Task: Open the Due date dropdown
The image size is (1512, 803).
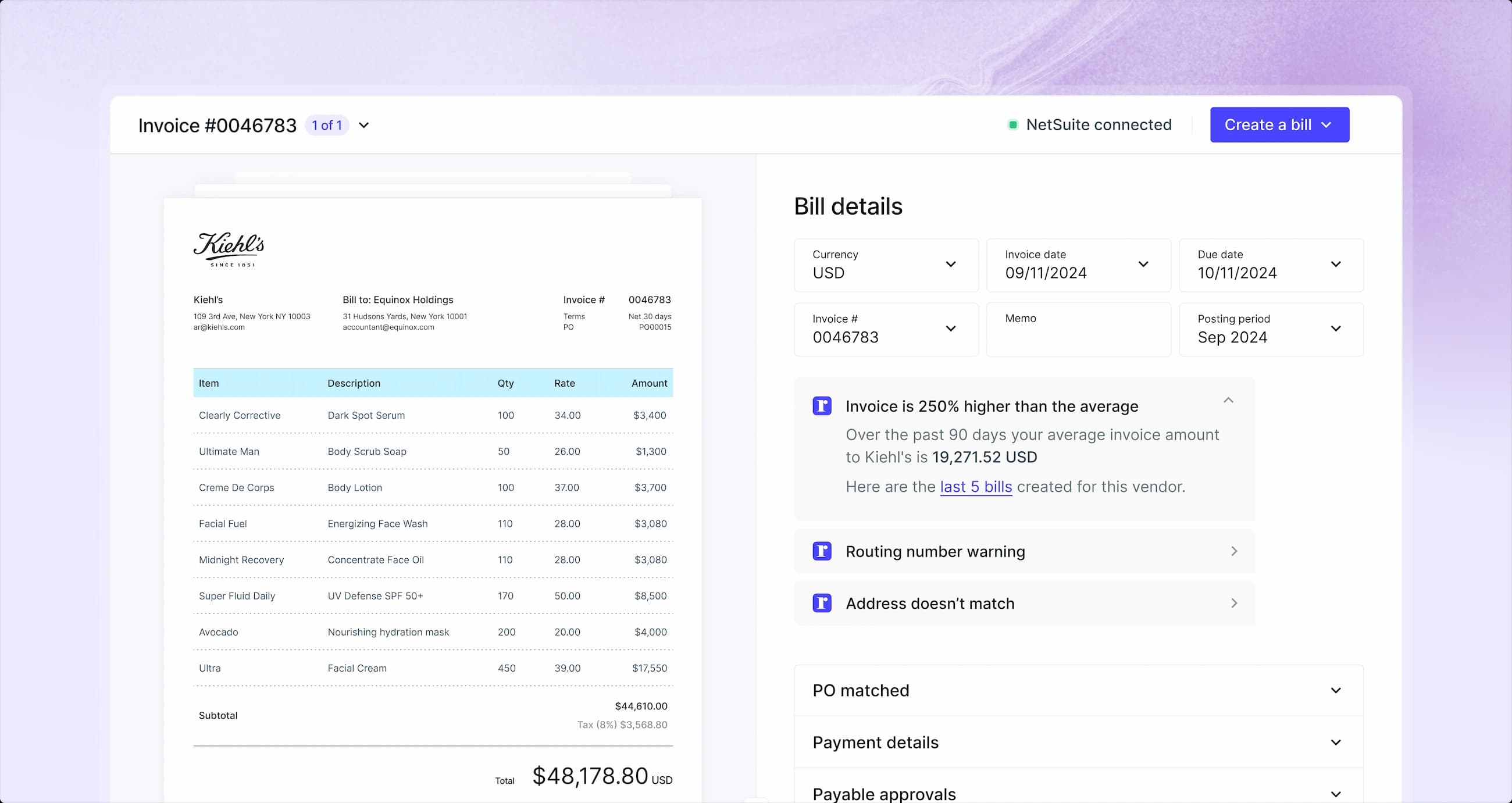Action: pos(1271,265)
